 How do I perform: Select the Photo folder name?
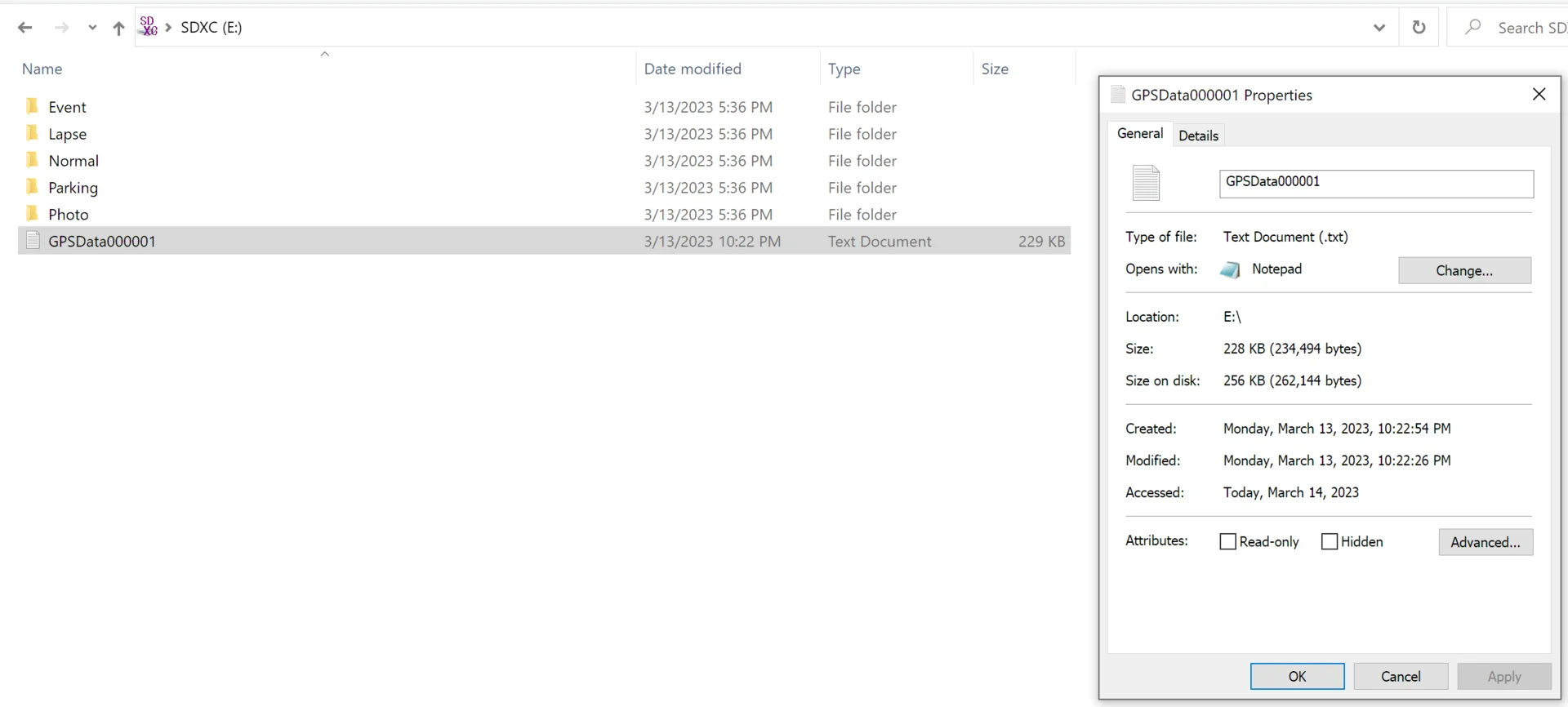click(x=68, y=215)
